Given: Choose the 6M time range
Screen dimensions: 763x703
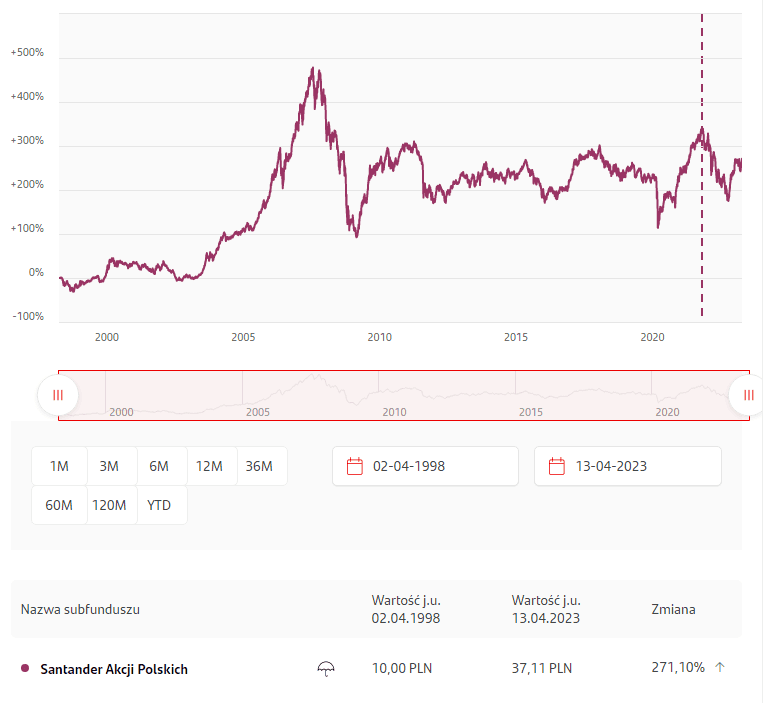Looking at the screenshot, I should (x=159, y=466).
